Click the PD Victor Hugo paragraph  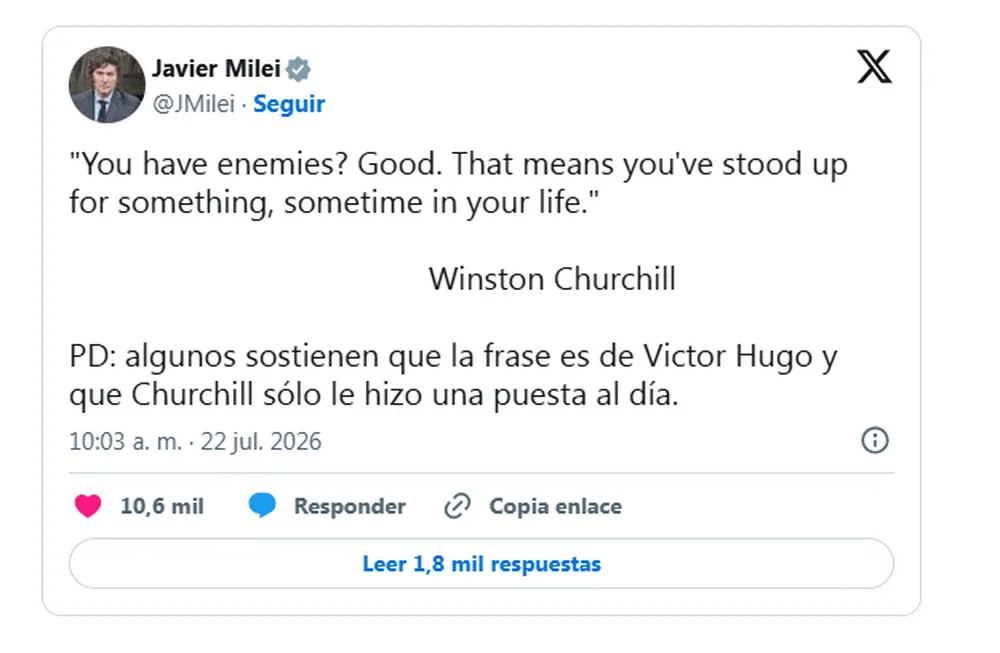point(453,375)
